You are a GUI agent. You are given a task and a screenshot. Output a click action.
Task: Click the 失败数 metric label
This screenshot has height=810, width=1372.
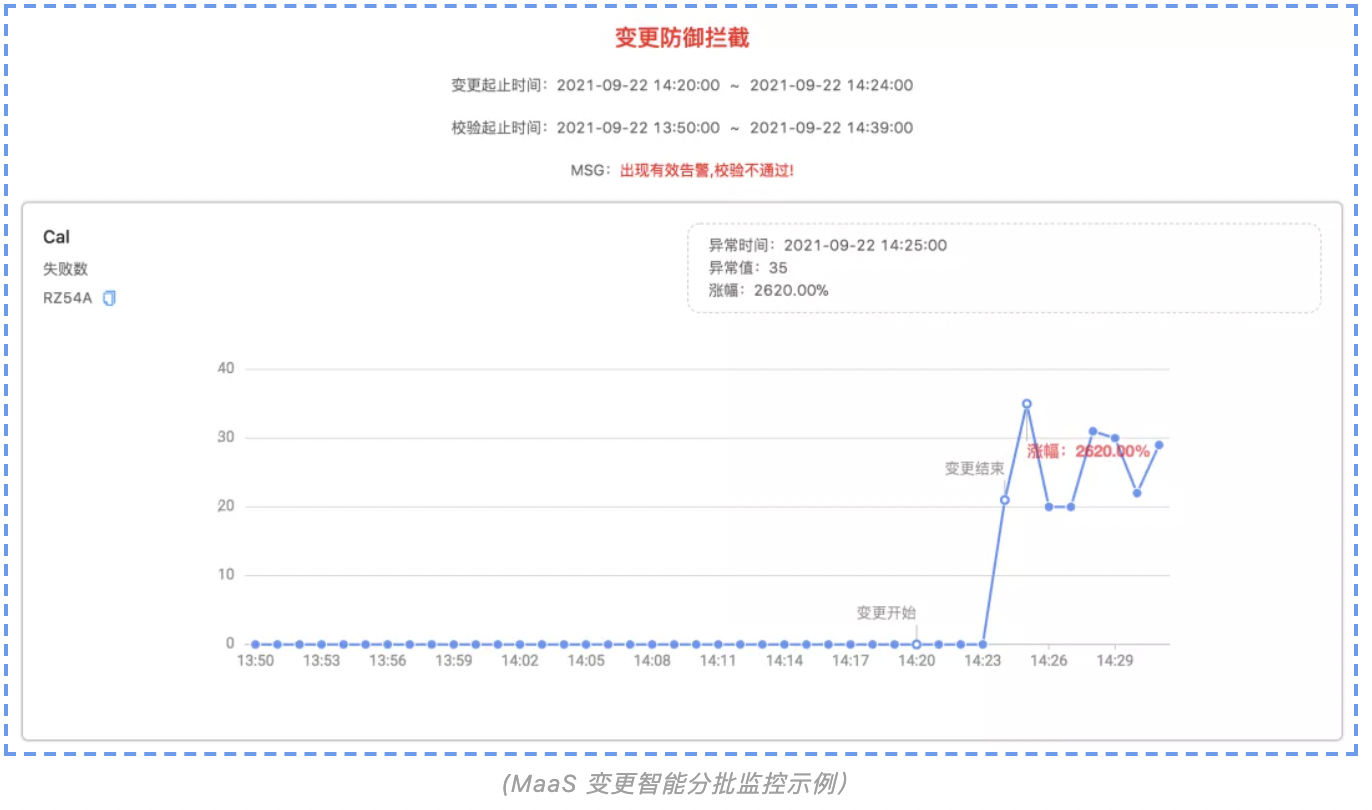(x=65, y=269)
